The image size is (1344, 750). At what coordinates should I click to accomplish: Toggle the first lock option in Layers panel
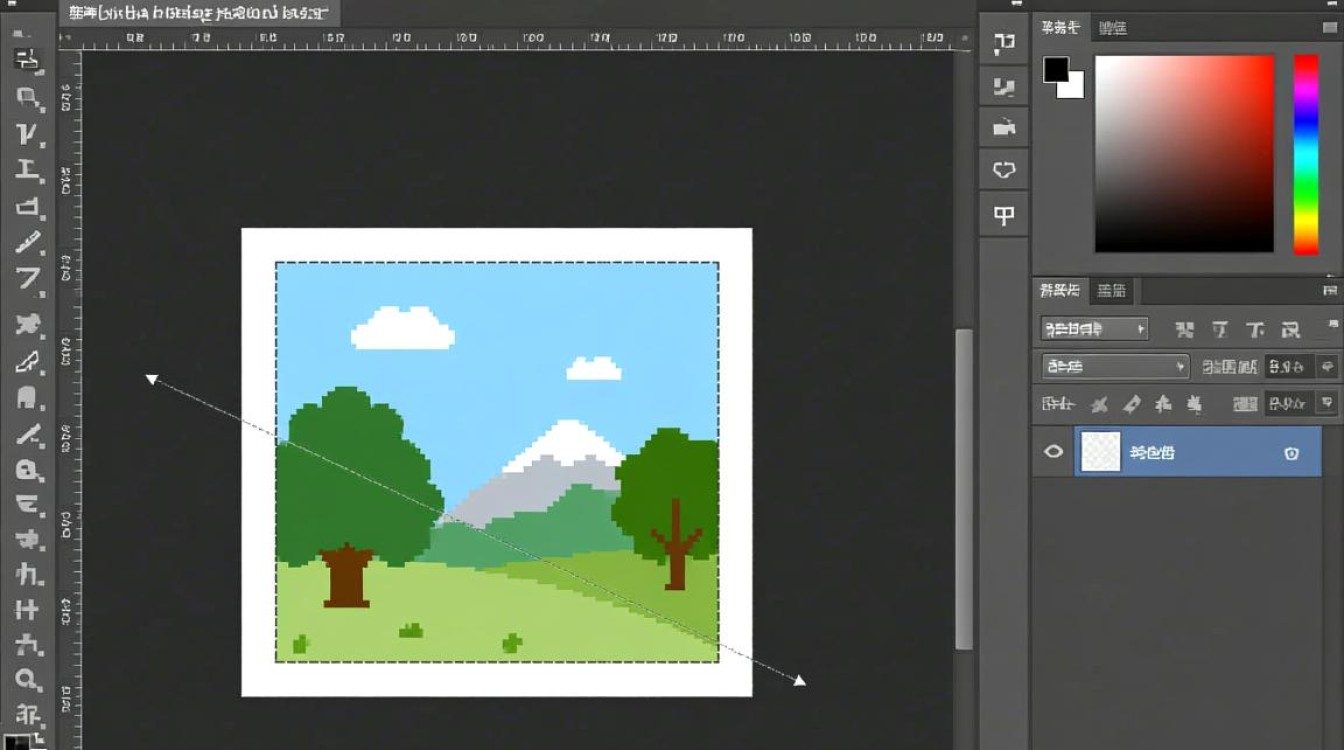pos(1099,405)
